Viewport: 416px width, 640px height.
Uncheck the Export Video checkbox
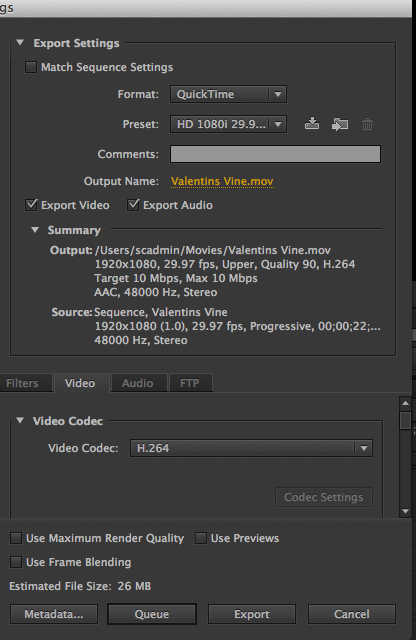click(31, 205)
